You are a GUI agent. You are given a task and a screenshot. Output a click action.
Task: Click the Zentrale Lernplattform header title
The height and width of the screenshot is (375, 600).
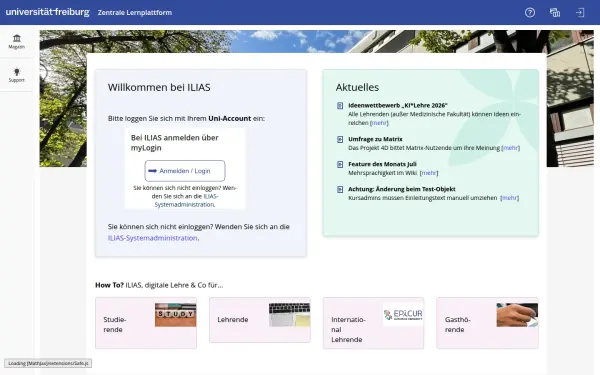135,13
